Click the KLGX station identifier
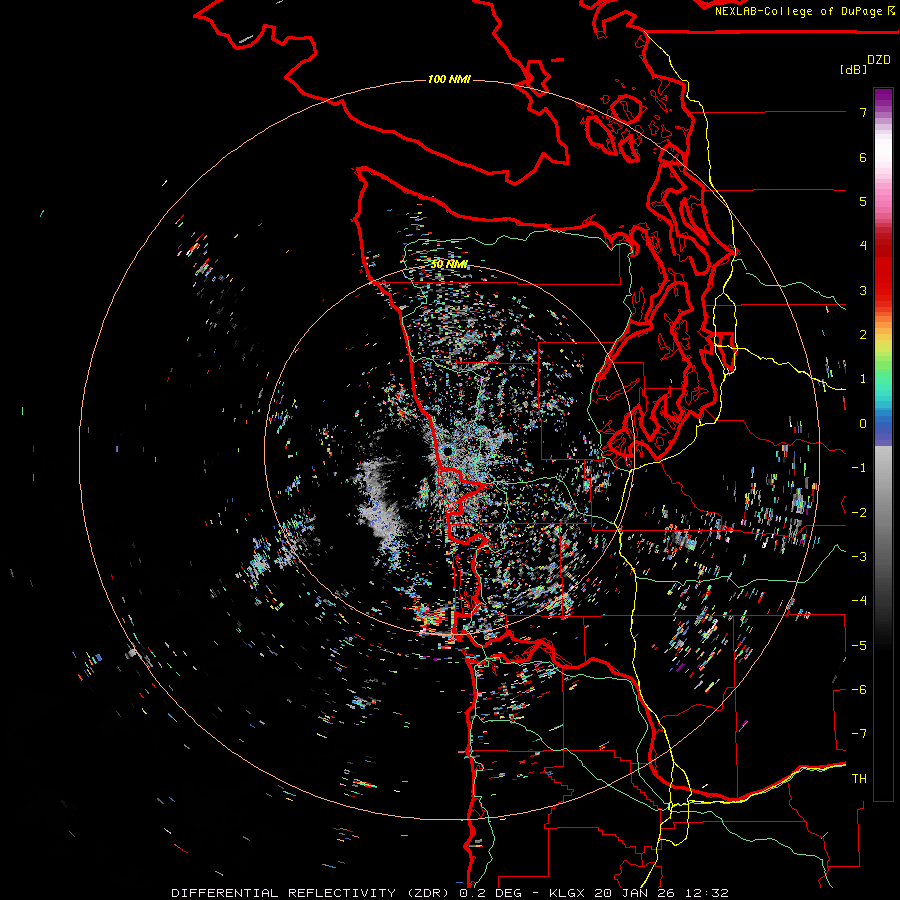The height and width of the screenshot is (900, 900). [x=568, y=893]
